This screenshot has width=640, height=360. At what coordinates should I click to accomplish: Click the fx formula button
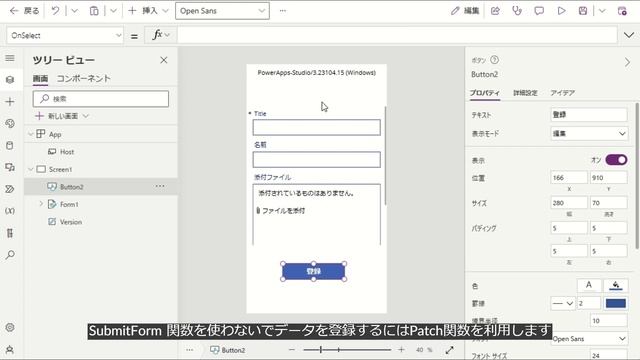tap(161, 36)
